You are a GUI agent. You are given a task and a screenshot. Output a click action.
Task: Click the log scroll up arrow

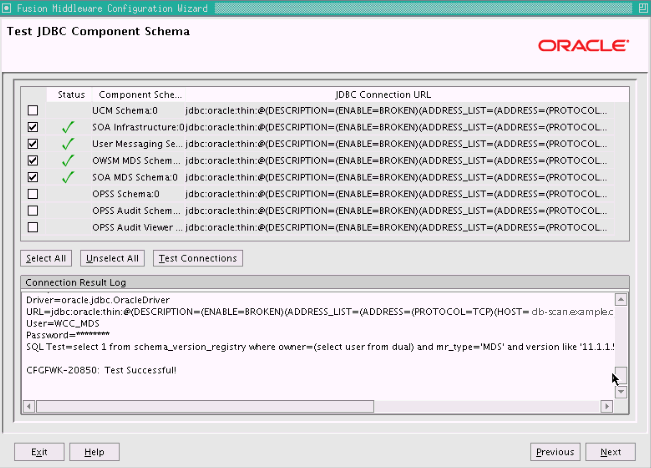click(621, 299)
